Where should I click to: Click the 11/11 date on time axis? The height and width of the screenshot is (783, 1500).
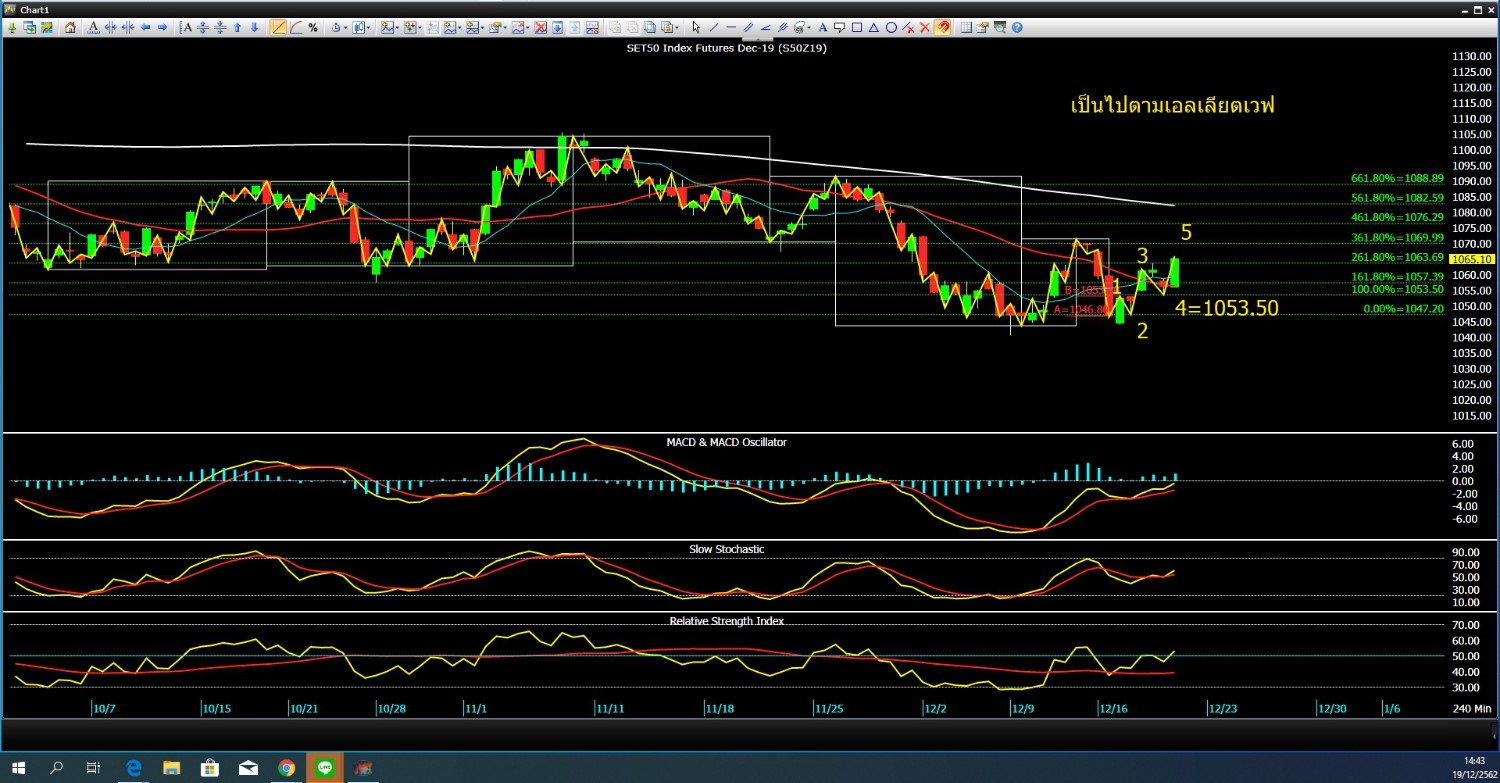(609, 708)
